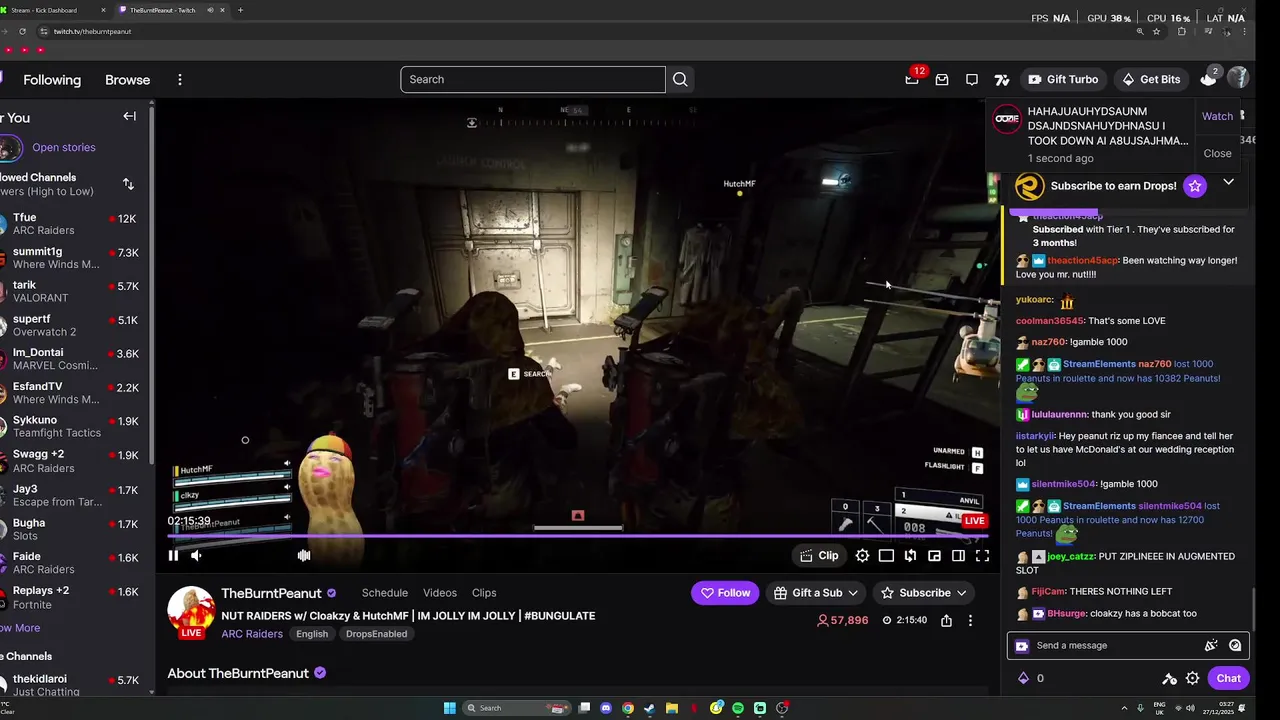Image resolution: width=1280 pixels, height=720 pixels.
Task: Open the audio waveform control in player
Action: [x=304, y=556]
